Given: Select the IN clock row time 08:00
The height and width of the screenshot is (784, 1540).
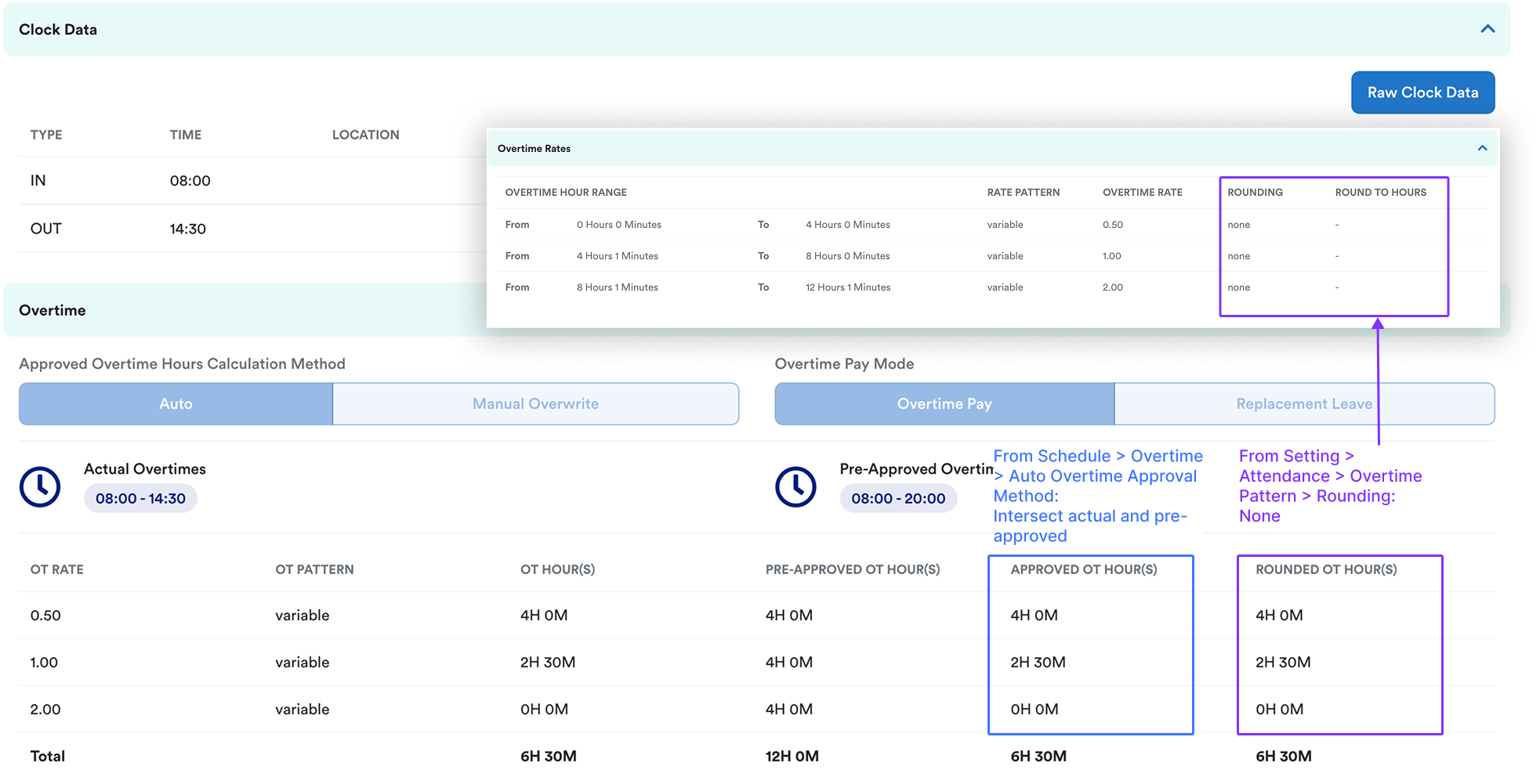Looking at the screenshot, I should (x=190, y=181).
